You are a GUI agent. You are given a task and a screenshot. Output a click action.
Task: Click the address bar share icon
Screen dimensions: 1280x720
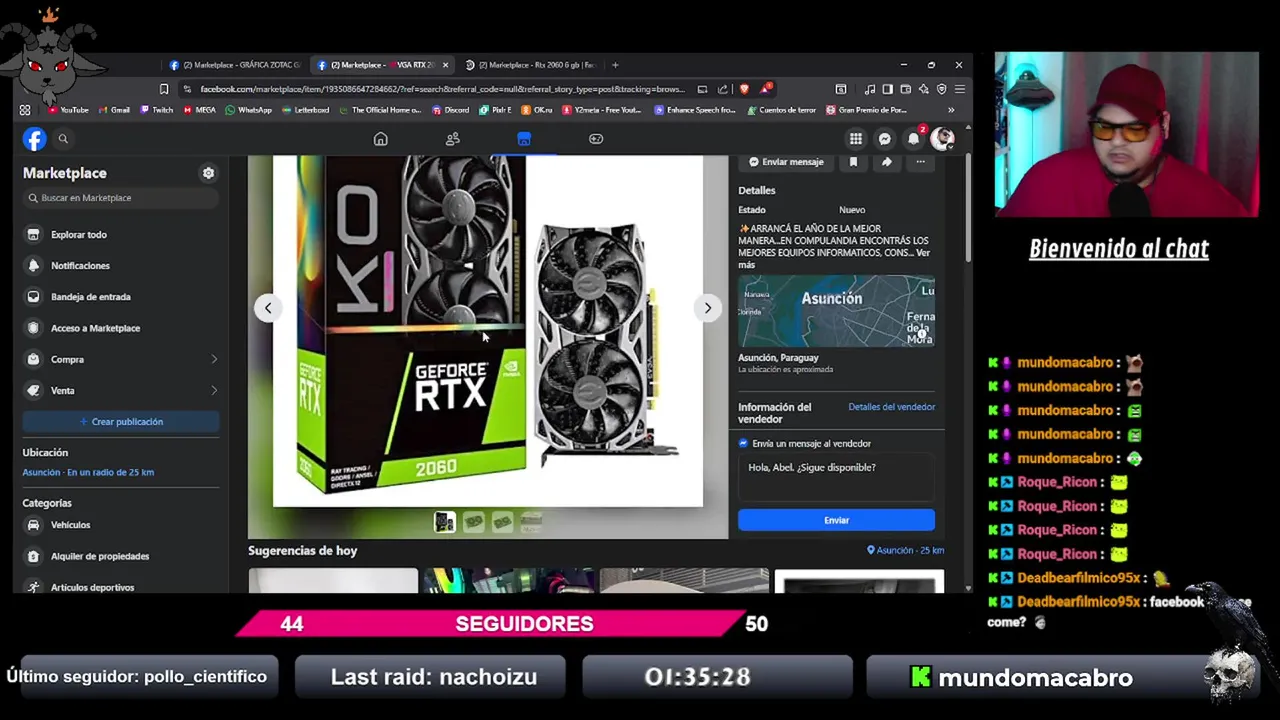click(722, 89)
